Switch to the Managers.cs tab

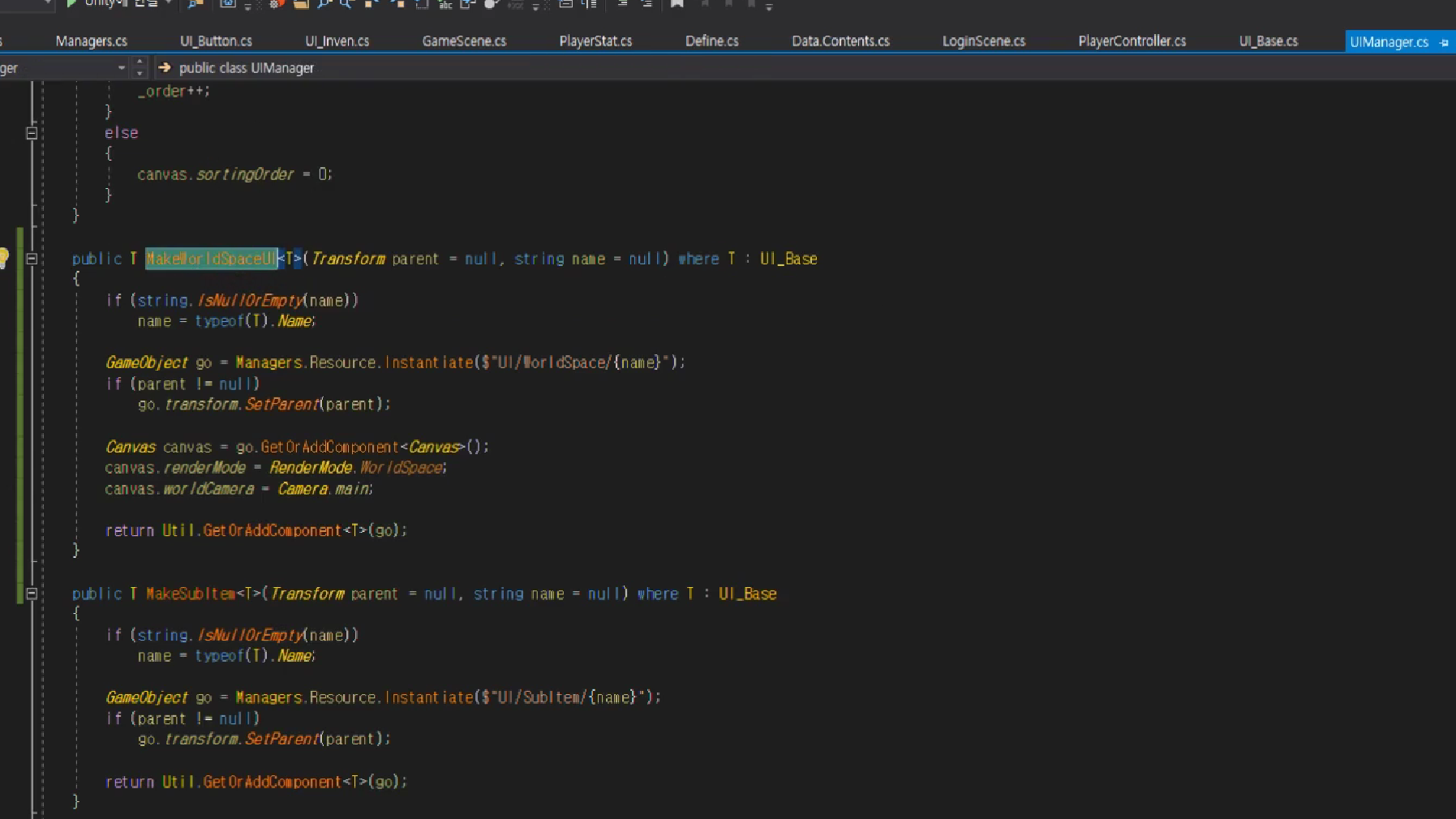91,41
